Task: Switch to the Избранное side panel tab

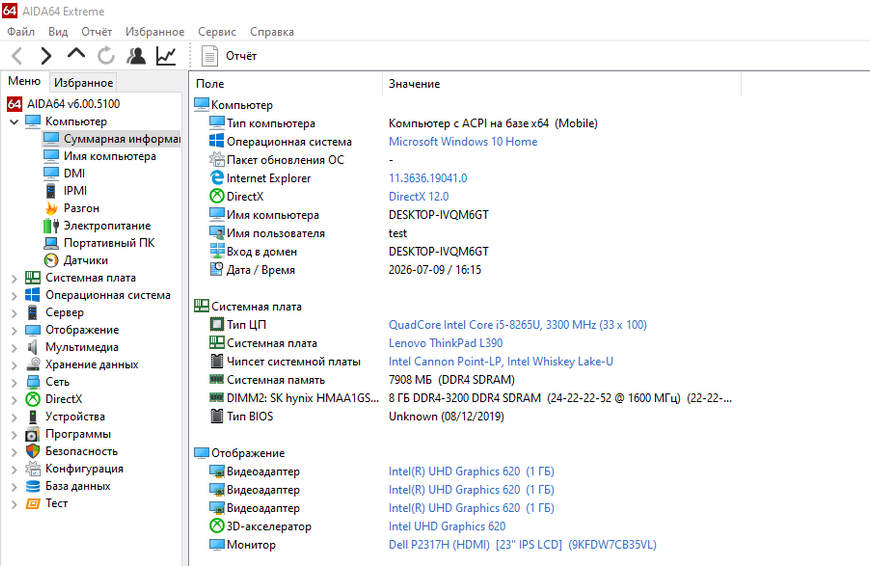Action: click(x=83, y=83)
